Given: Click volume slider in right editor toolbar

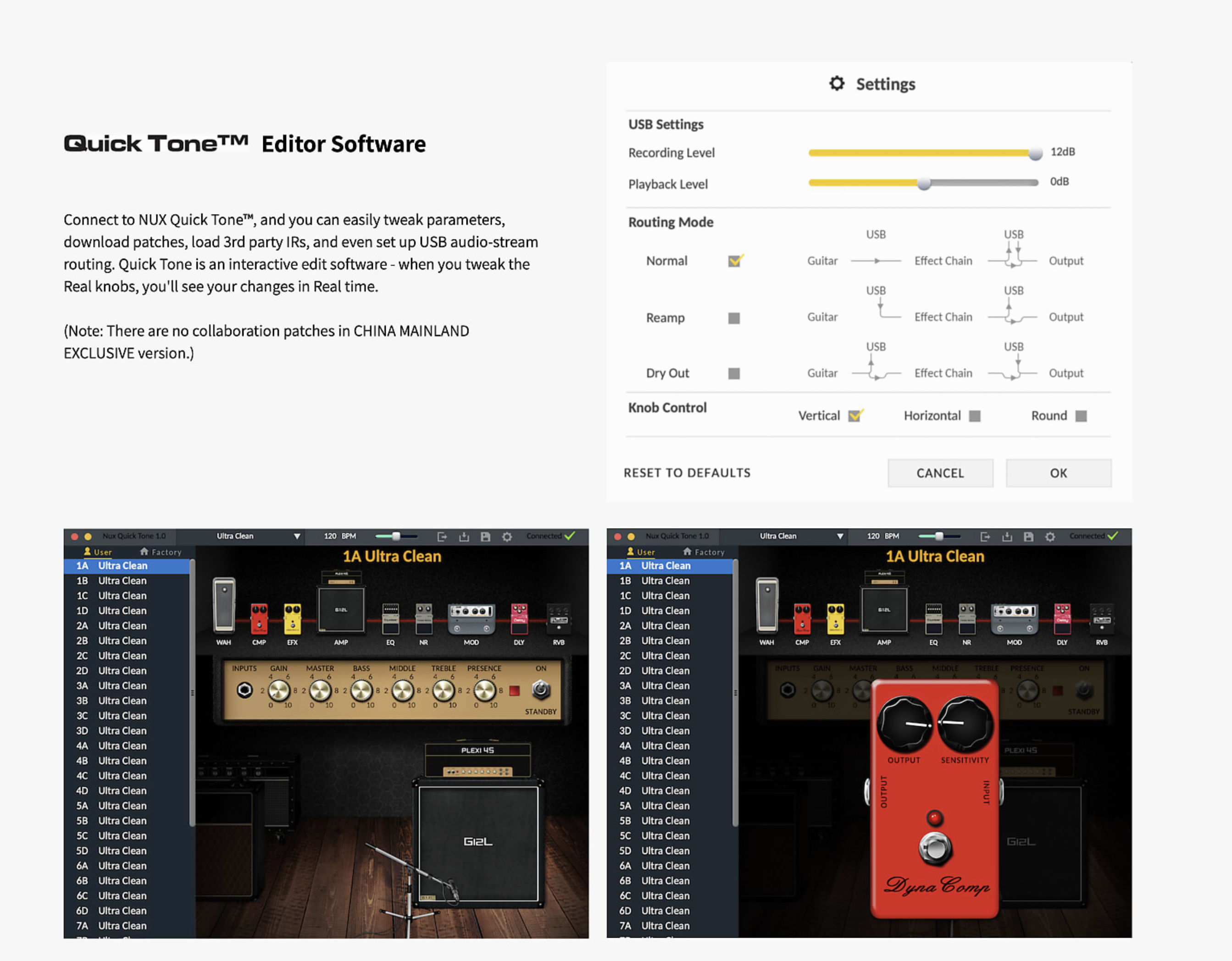Looking at the screenshot, I should (939, 536).
